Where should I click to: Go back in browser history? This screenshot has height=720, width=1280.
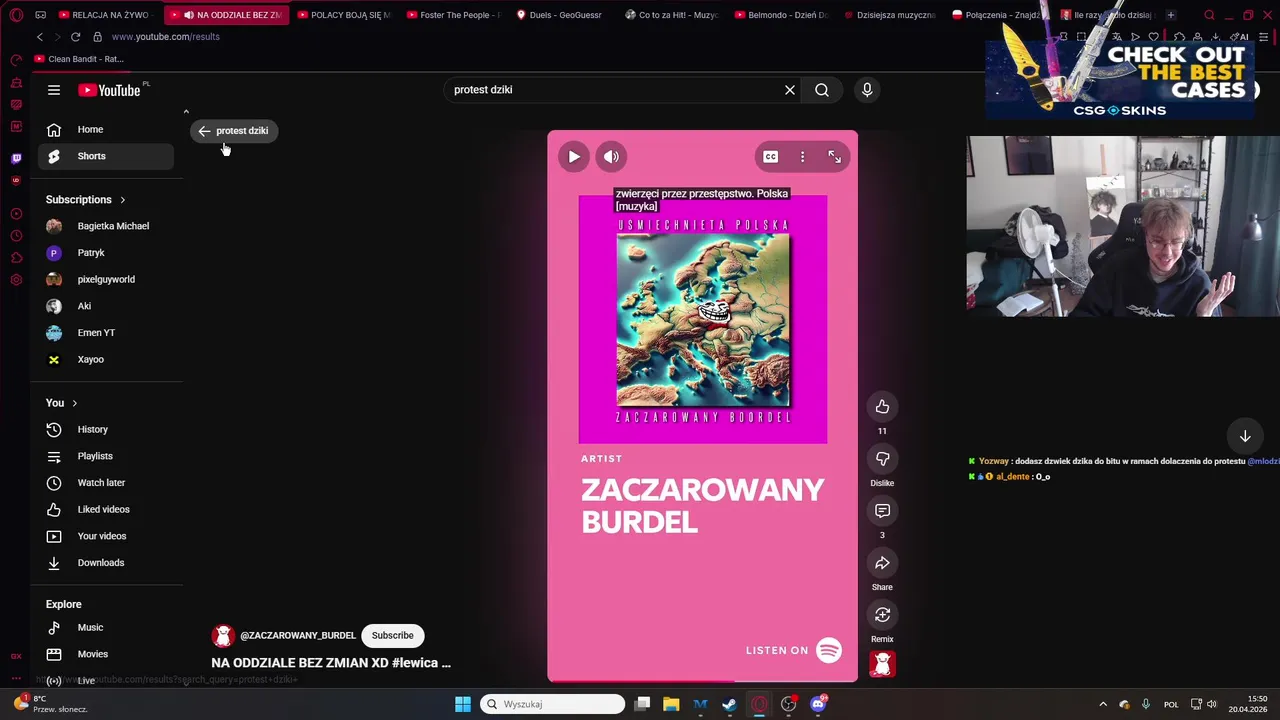click(40, 37)
